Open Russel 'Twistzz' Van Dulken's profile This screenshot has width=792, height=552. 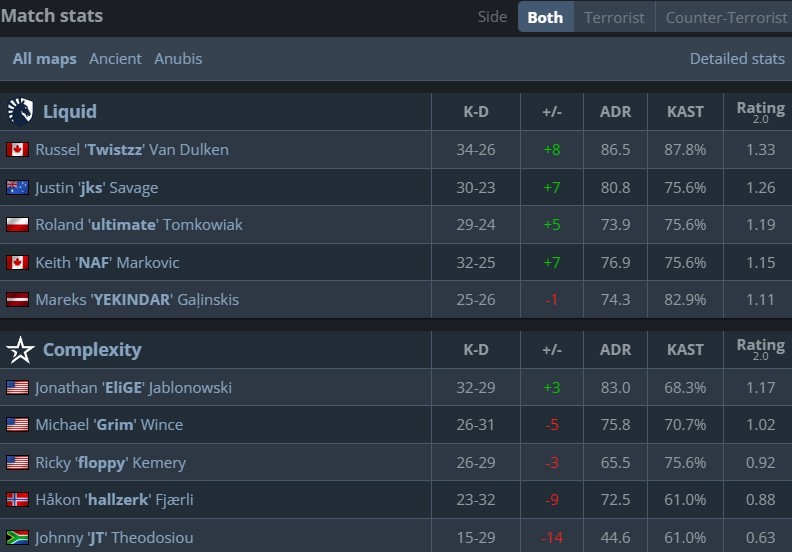click(132, 150)
